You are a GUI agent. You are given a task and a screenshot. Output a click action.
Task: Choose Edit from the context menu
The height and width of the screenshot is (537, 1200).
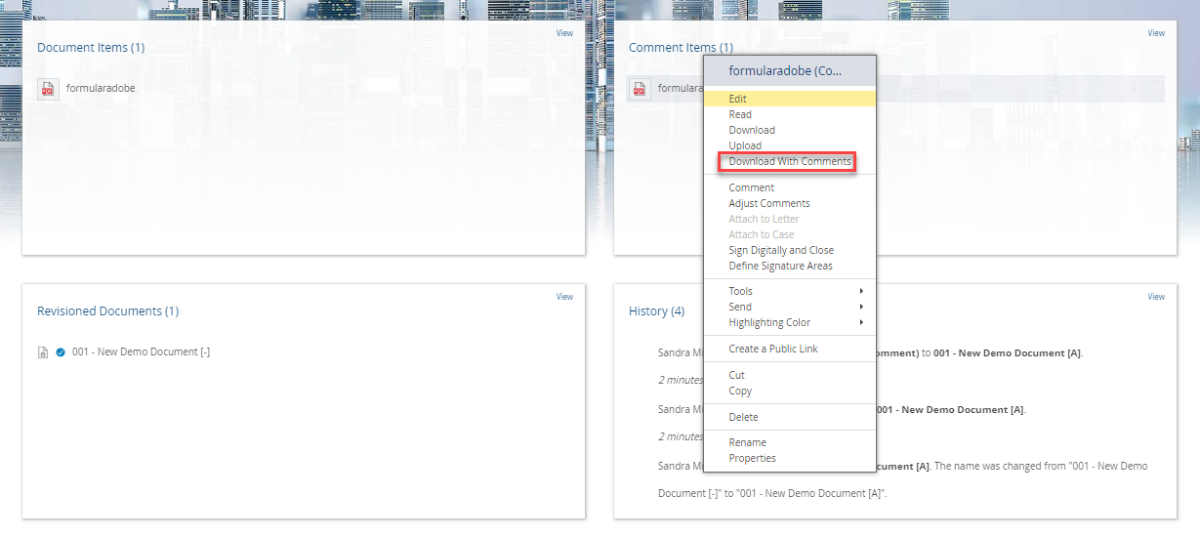[x=738, y=99]
